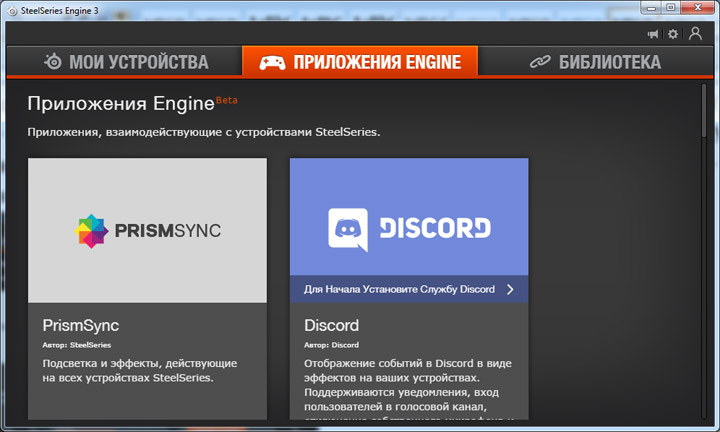Click the Discord app title
The height and width of the screenshot is (432, 720).
click(332, 325)
